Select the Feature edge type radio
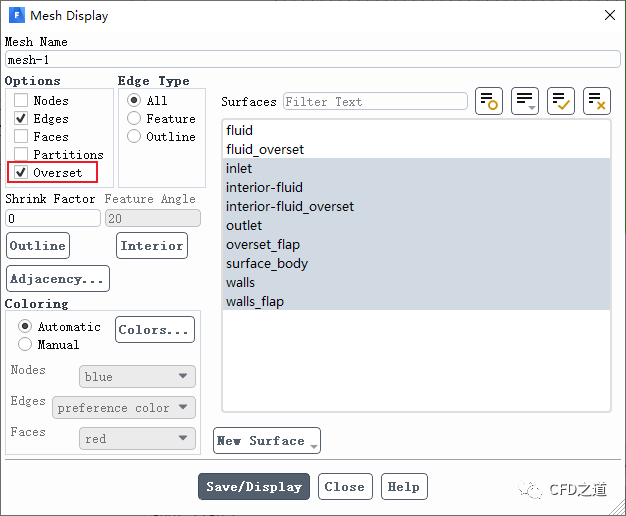Image resolution: width=626 pixels, height=516 pixels. (x=134, y=119)
